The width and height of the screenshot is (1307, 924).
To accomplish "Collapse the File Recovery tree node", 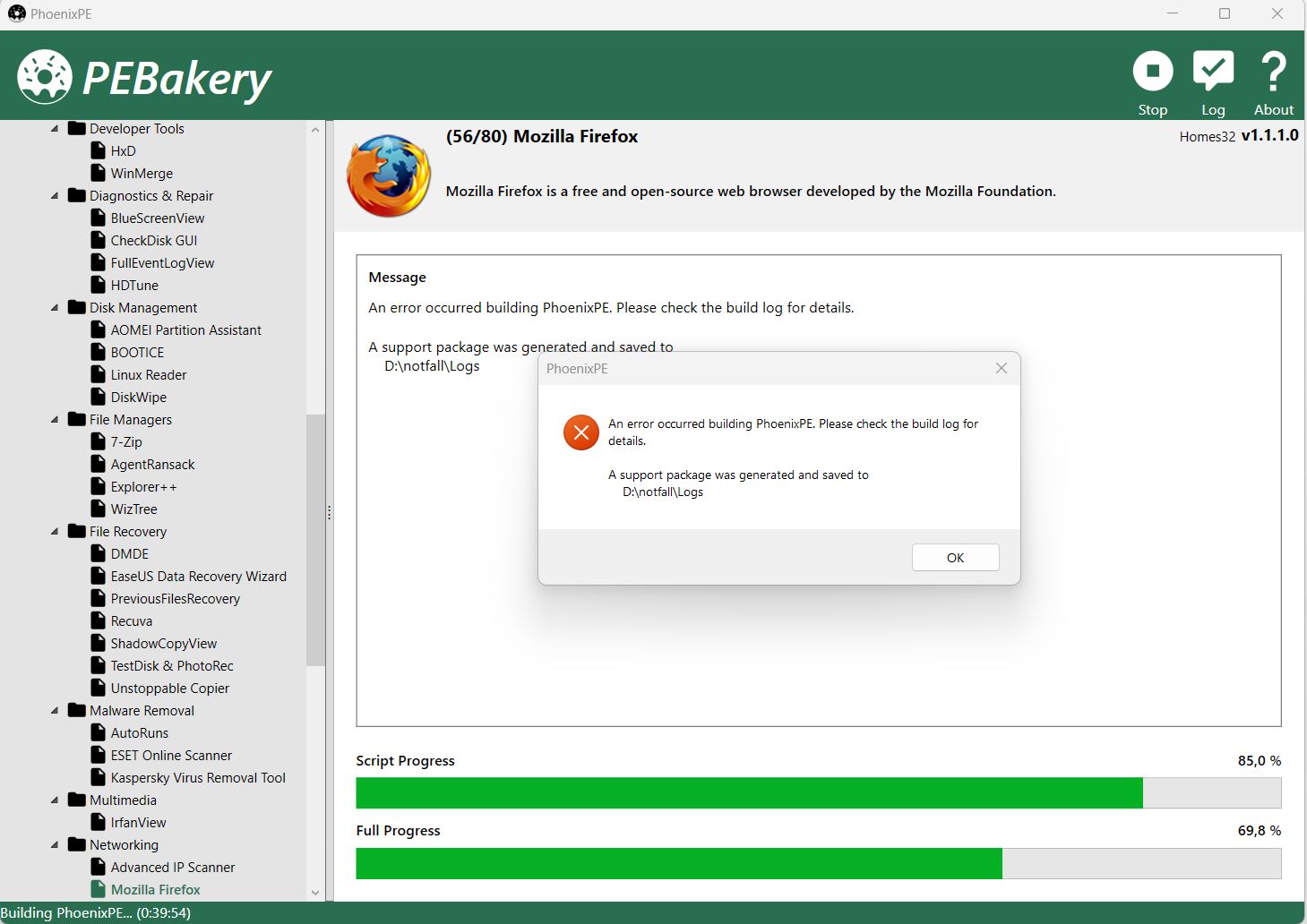I will [55, 532].
